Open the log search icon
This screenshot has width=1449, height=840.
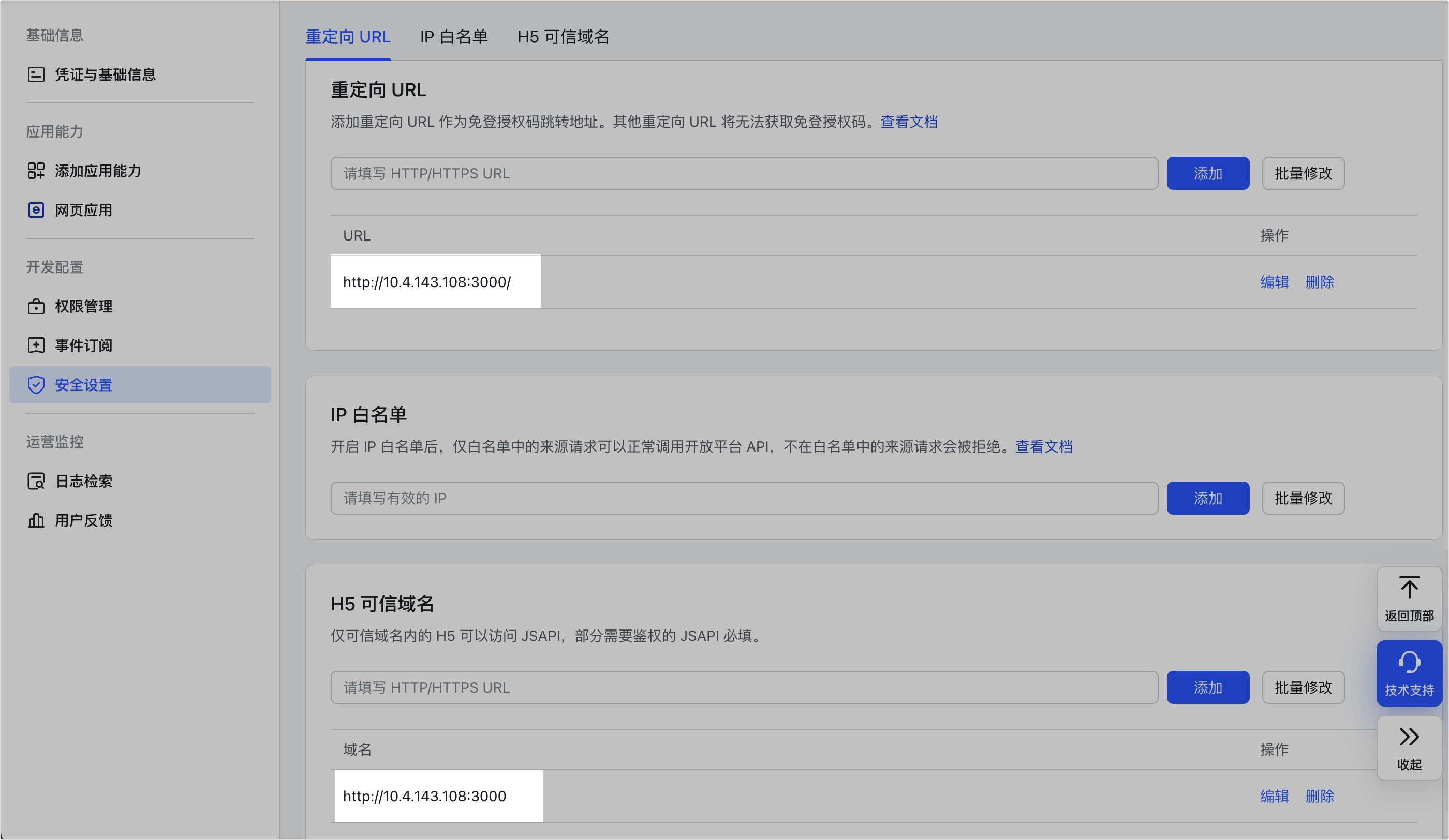pos(36,481)
